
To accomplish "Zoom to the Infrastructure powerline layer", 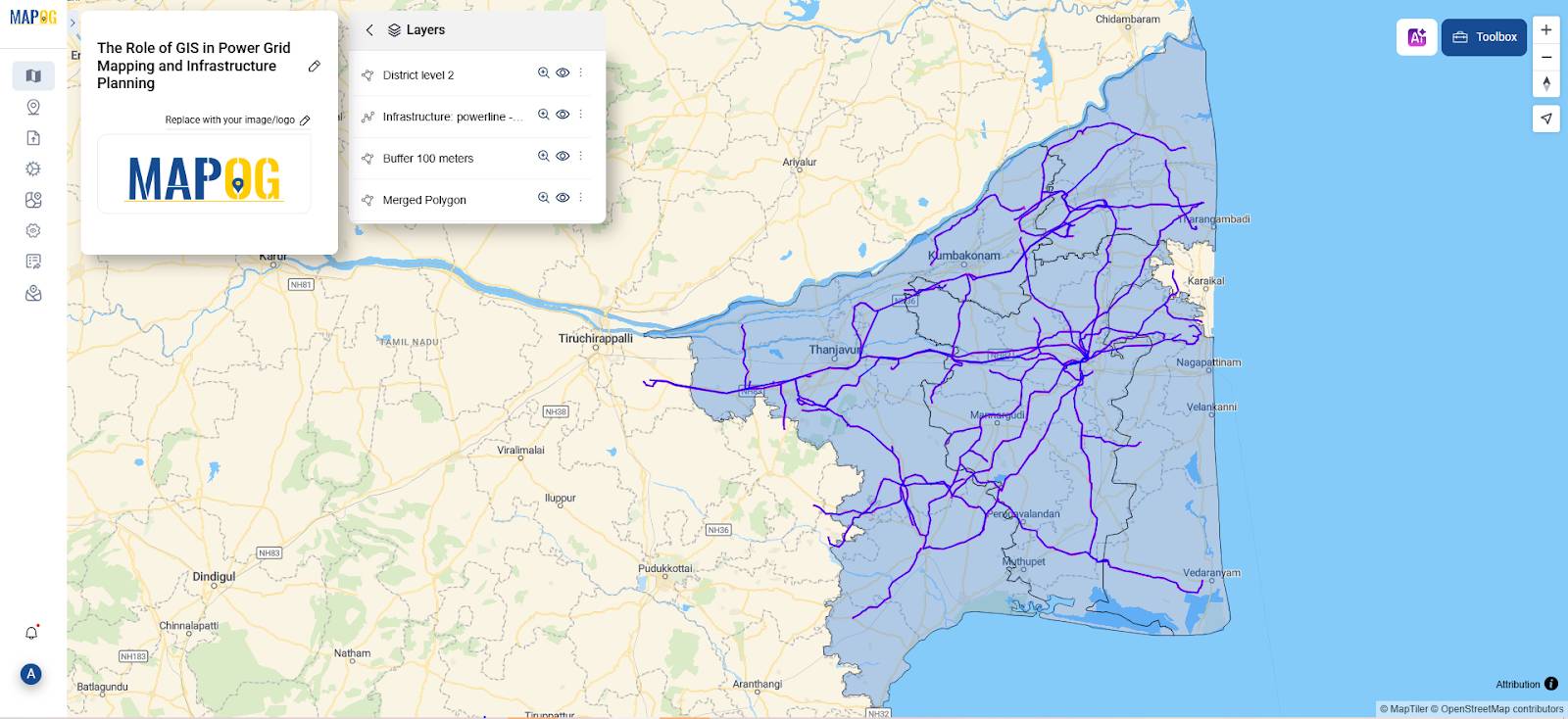I will click(543, 115).
